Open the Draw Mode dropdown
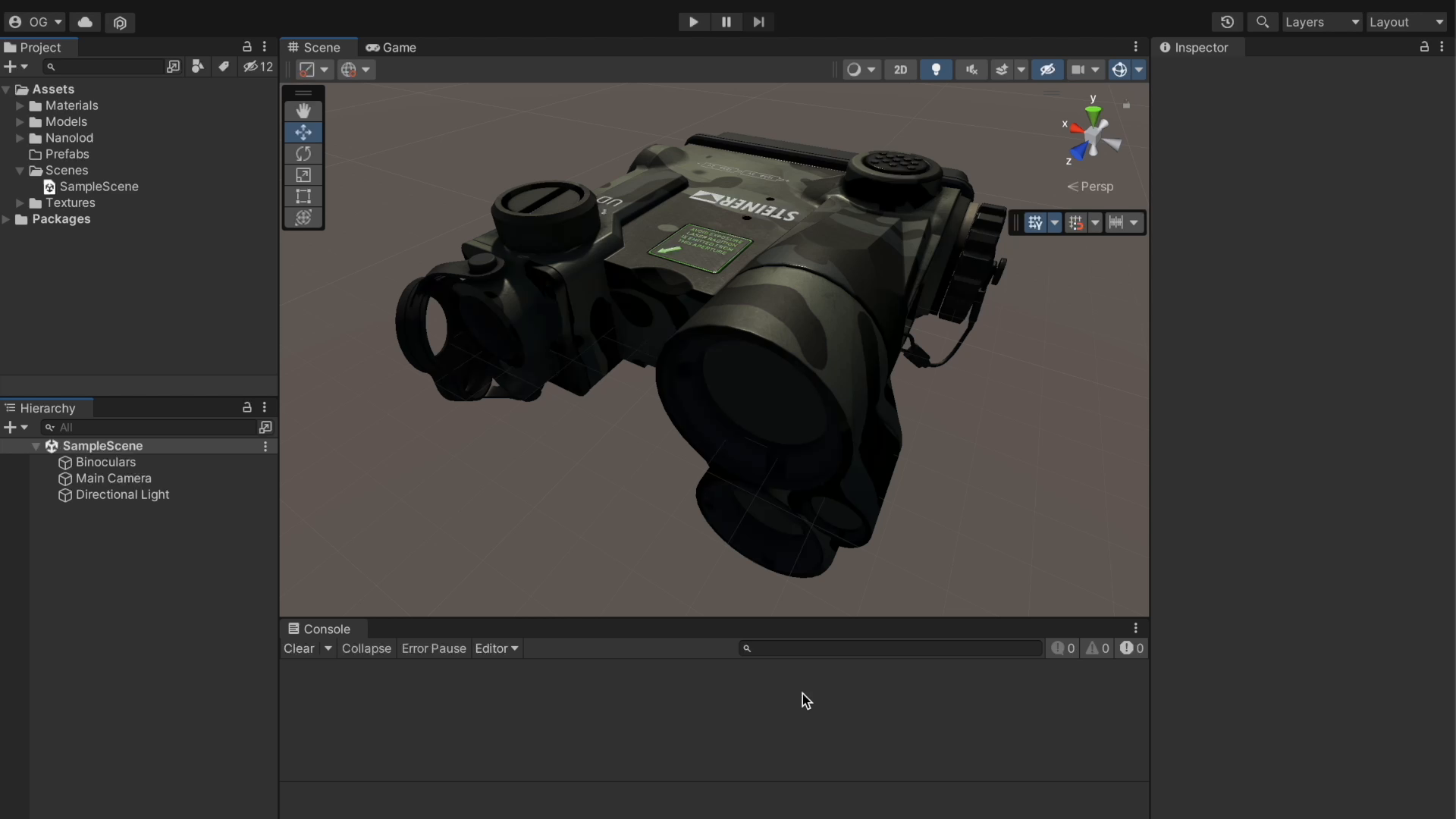 [x=313, y=70]
